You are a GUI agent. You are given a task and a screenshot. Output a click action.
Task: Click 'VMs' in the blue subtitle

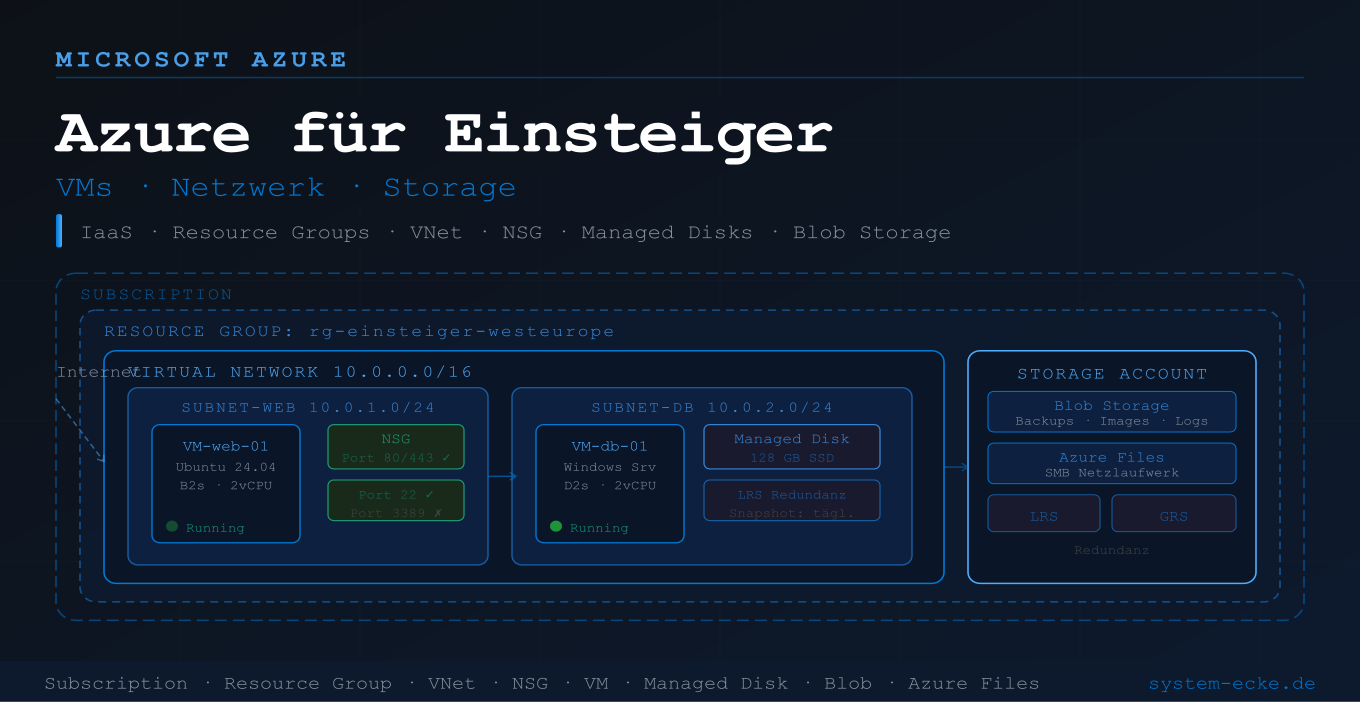pos(84,188)
